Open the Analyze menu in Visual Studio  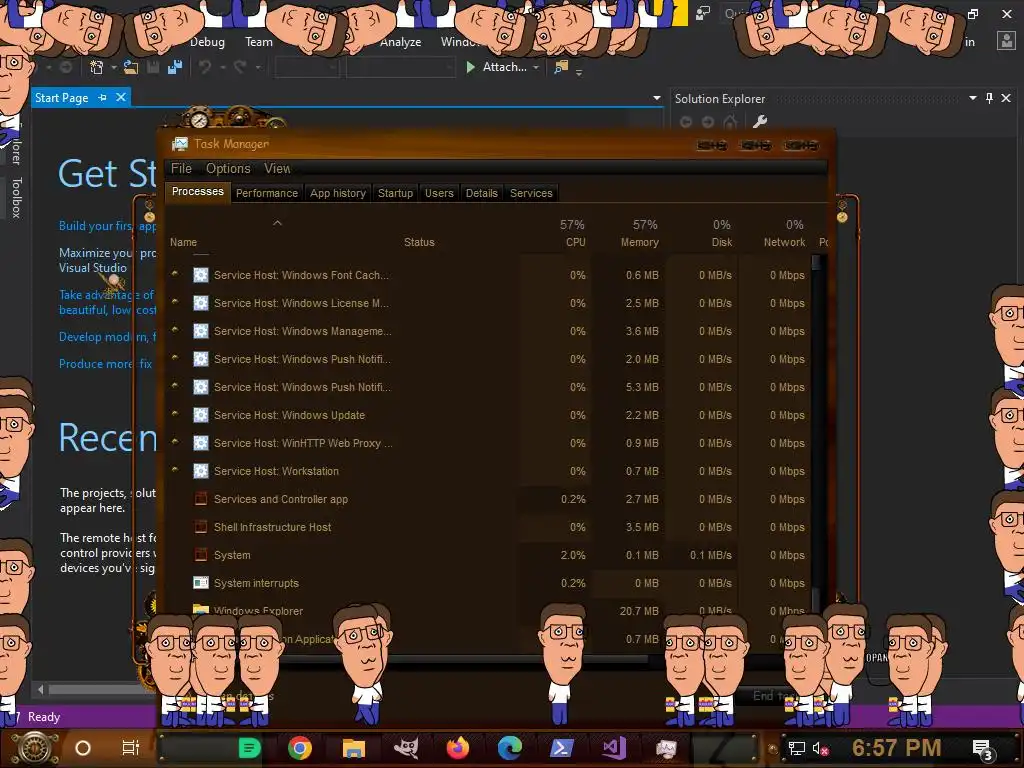(400, 42)
